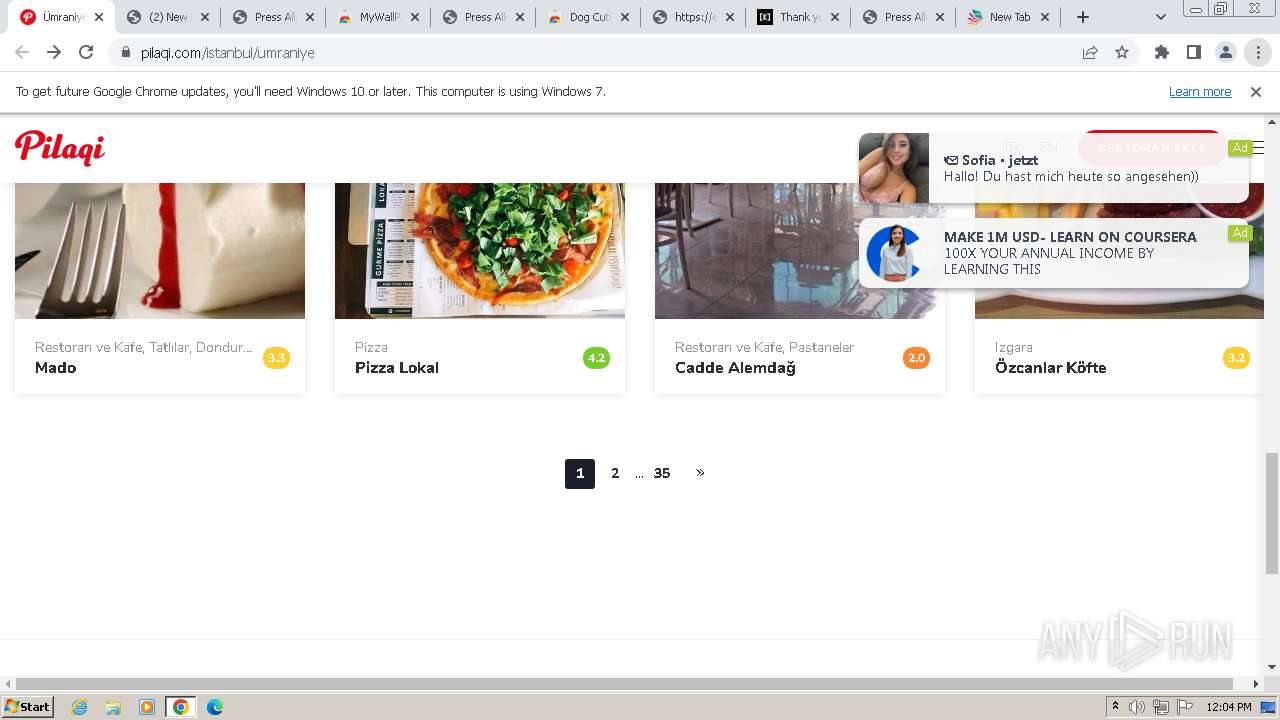Screen dimensions: 1280x720
Task: Click the Pizza Lokal pizza photo
Action: click(x=480, y=251)
